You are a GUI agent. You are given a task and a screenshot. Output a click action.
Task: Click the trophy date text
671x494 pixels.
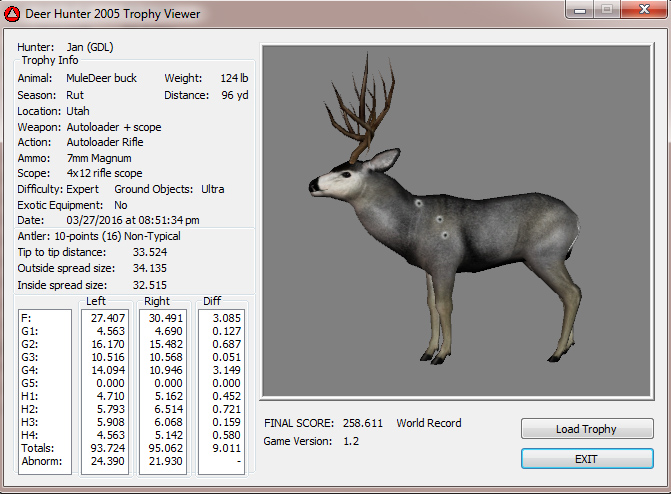tap(133, 220)
